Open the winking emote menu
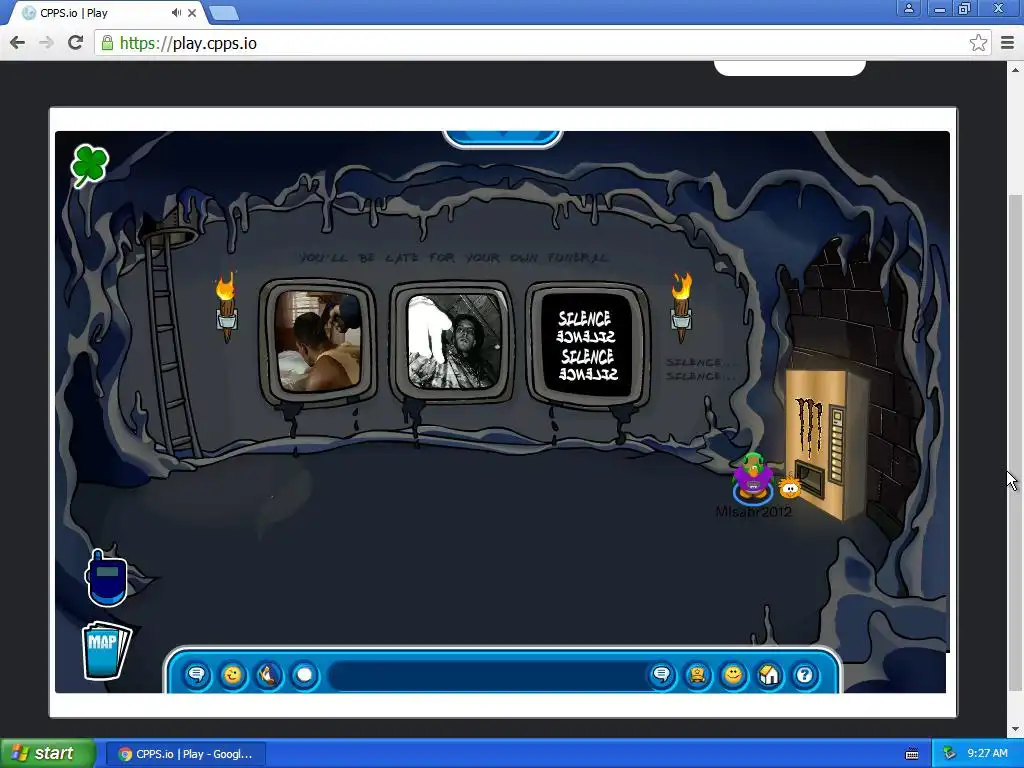The width and height of the screenshot is (1024, 768). 232,675
